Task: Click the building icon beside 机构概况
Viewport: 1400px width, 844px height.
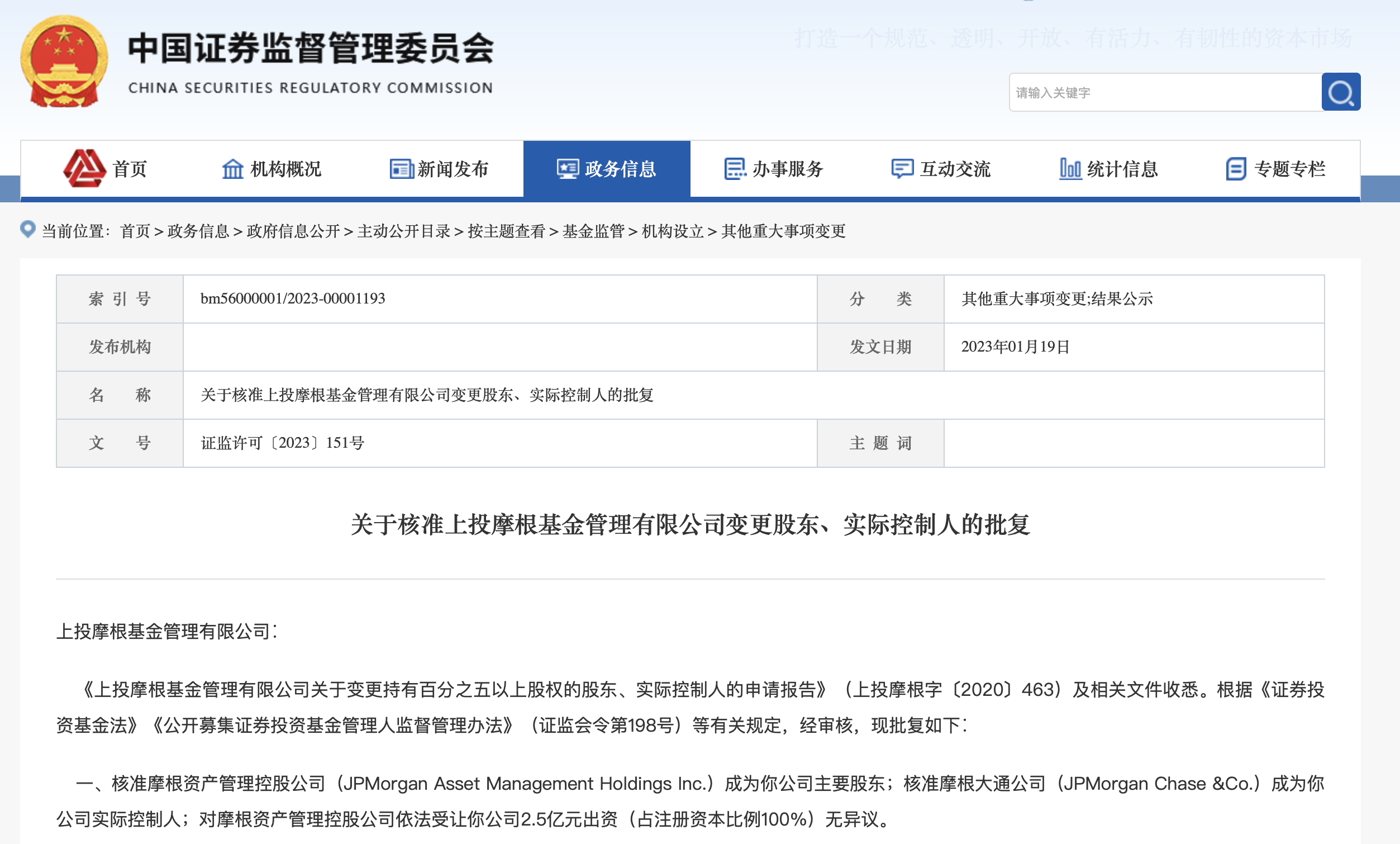Action: pyautogui.click(x=232, y=169)
